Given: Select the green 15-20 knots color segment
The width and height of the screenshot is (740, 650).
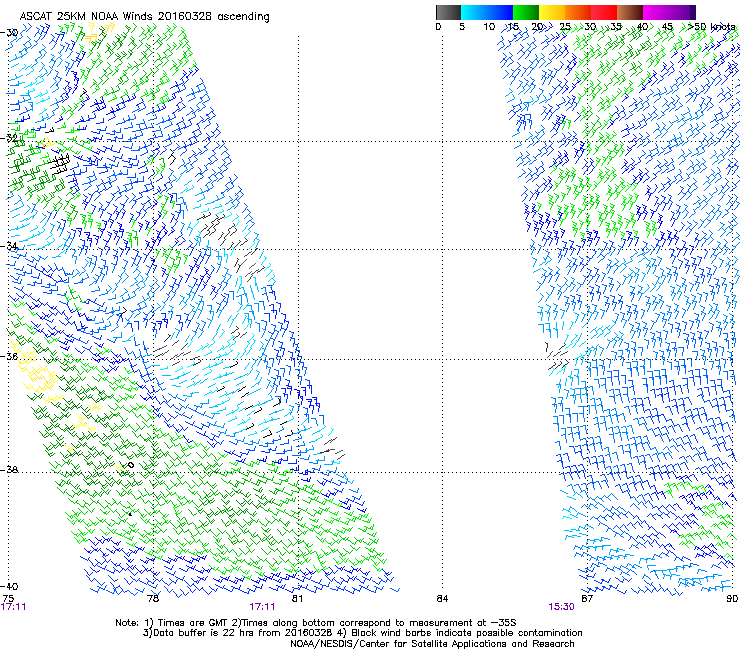Looking at the screenshot, I should tap(526, 12).
